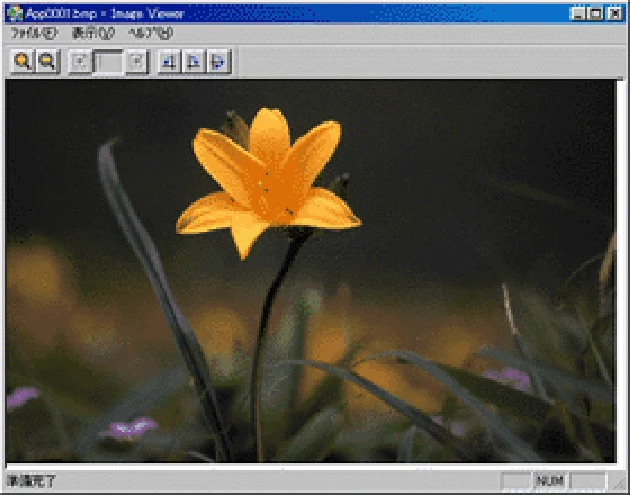The image size is (630, 495).
Task: Rotate image right with second rotate icon
Action: point(194,61)
